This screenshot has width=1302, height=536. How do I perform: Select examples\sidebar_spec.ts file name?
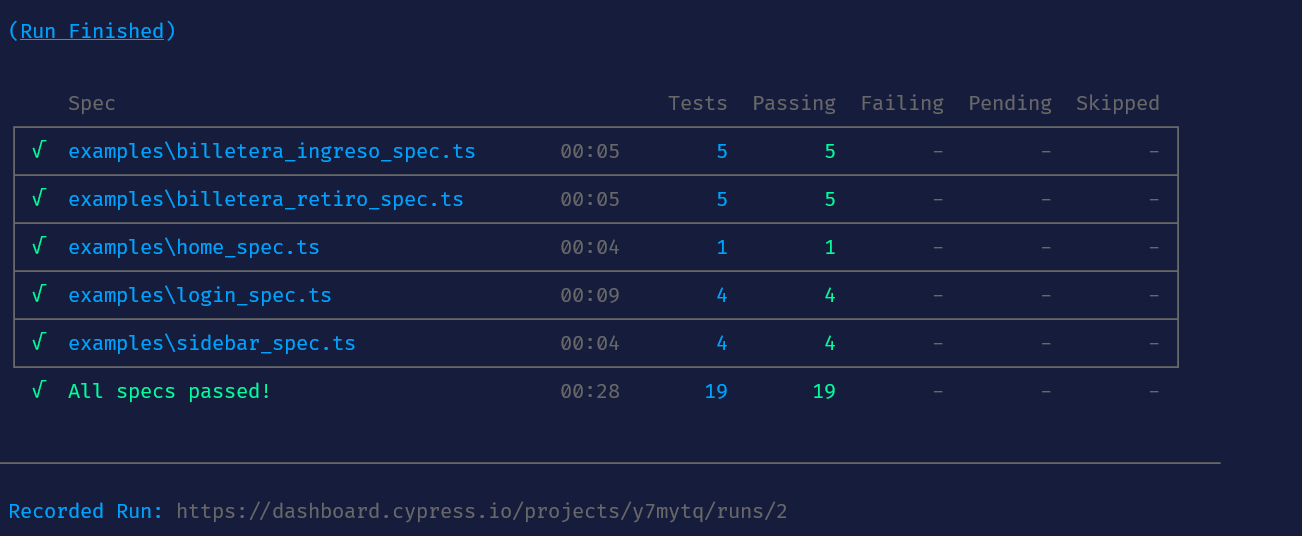tap(212, 343)
